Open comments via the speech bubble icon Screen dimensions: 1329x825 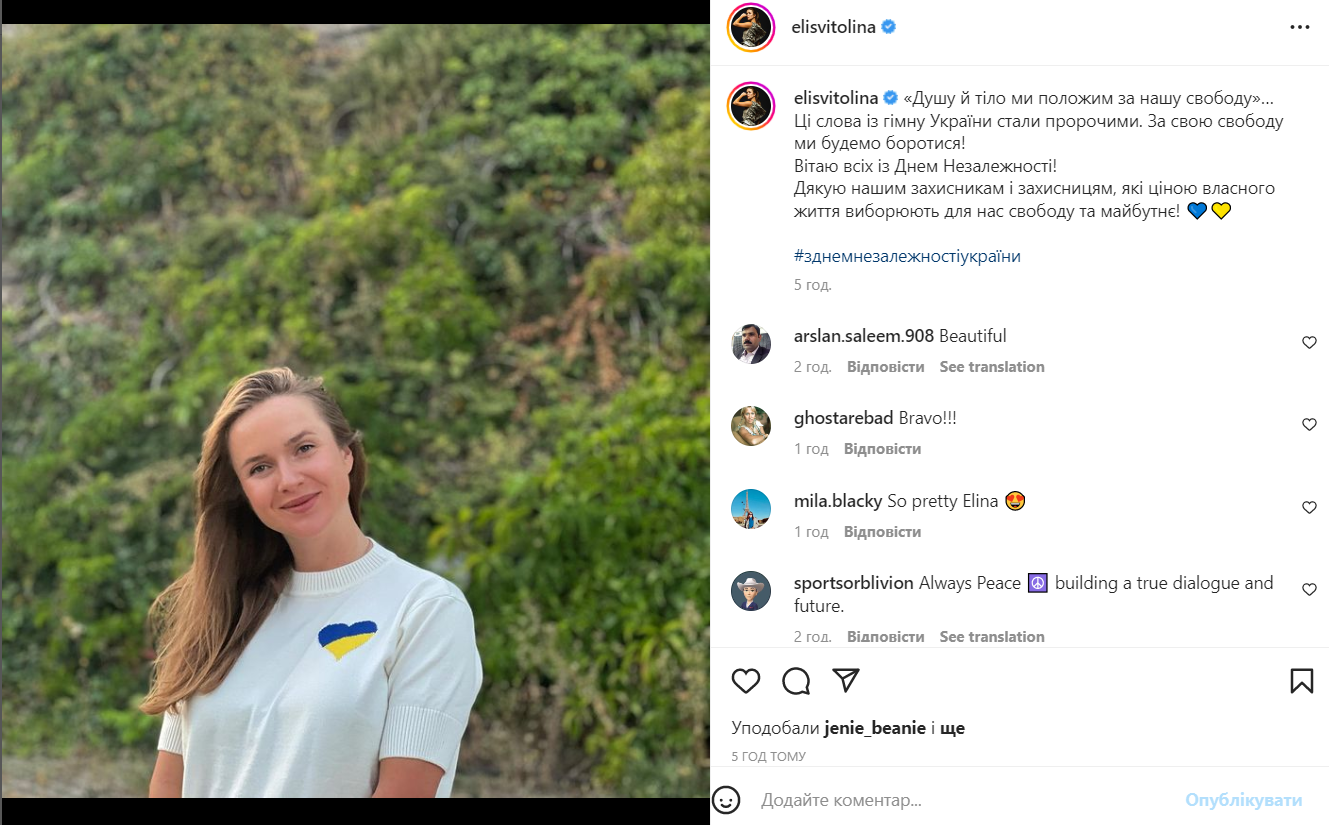tap(795, 681)
